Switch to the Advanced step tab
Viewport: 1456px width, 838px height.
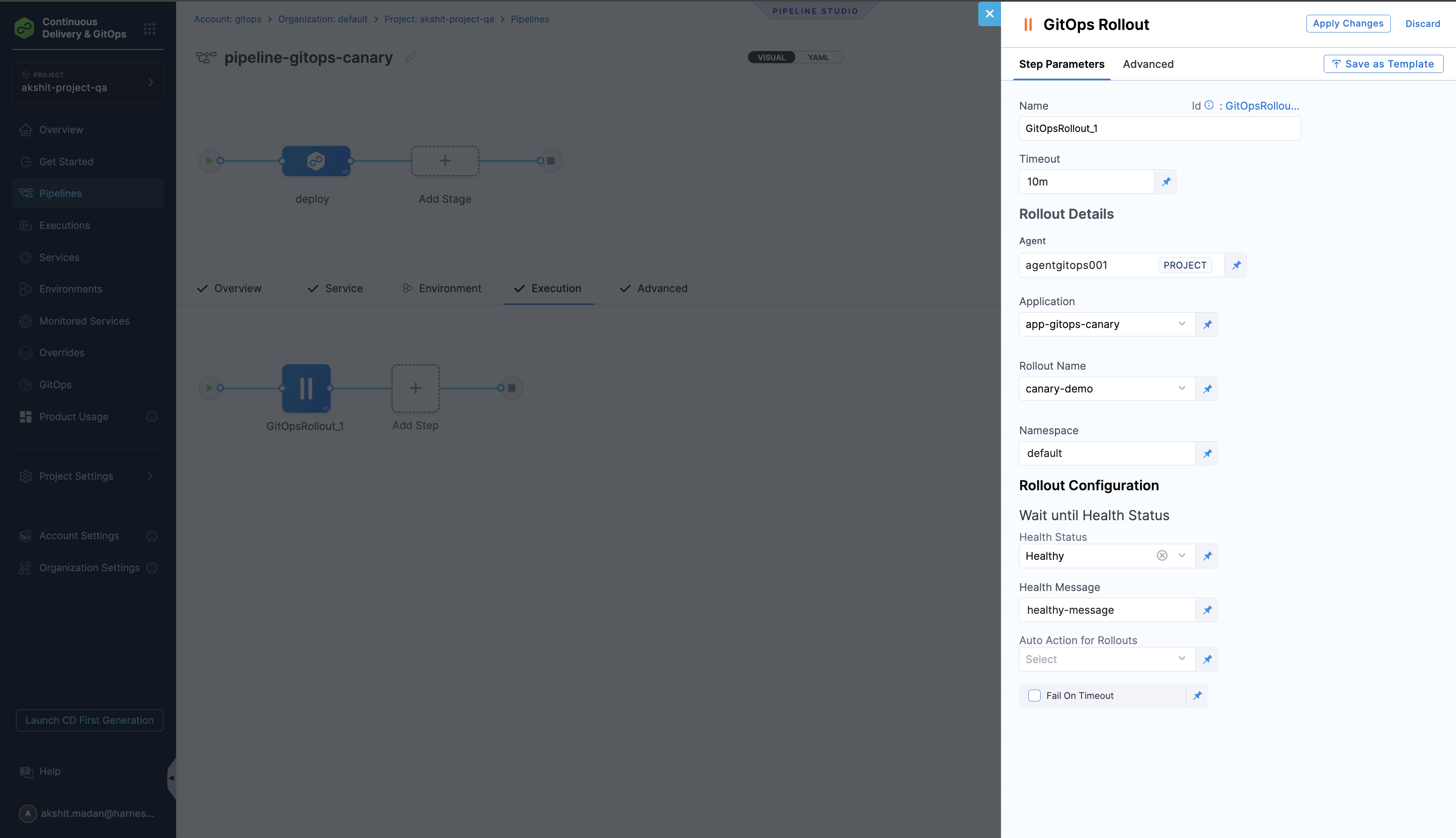1148,64
